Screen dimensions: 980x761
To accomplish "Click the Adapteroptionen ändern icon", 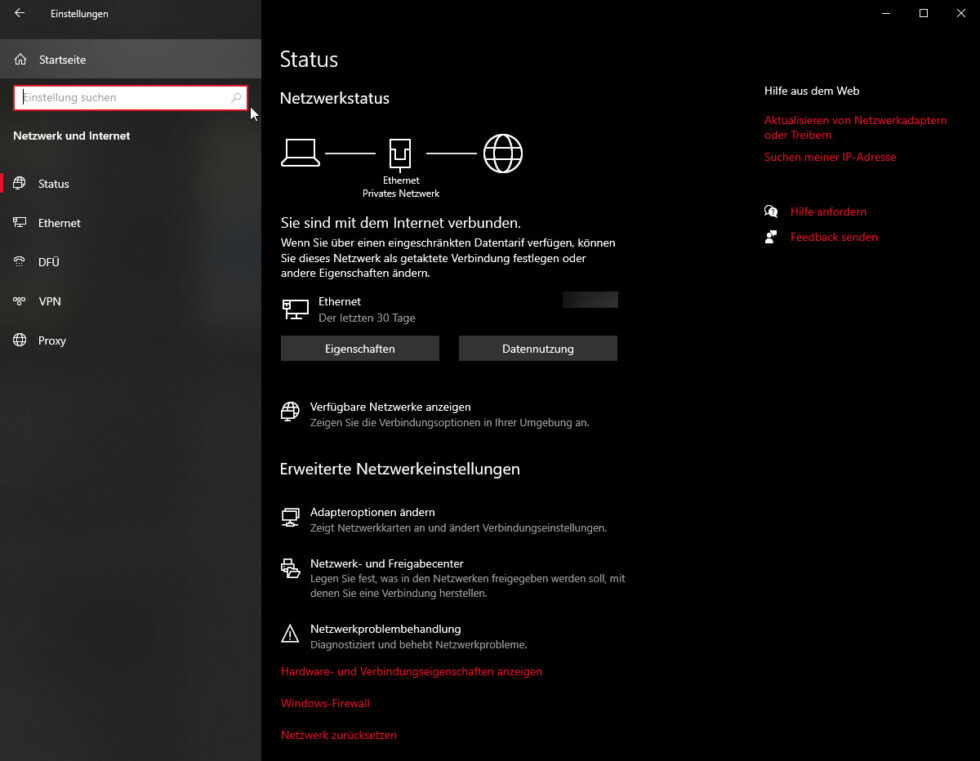I will (x=290, y=517).
